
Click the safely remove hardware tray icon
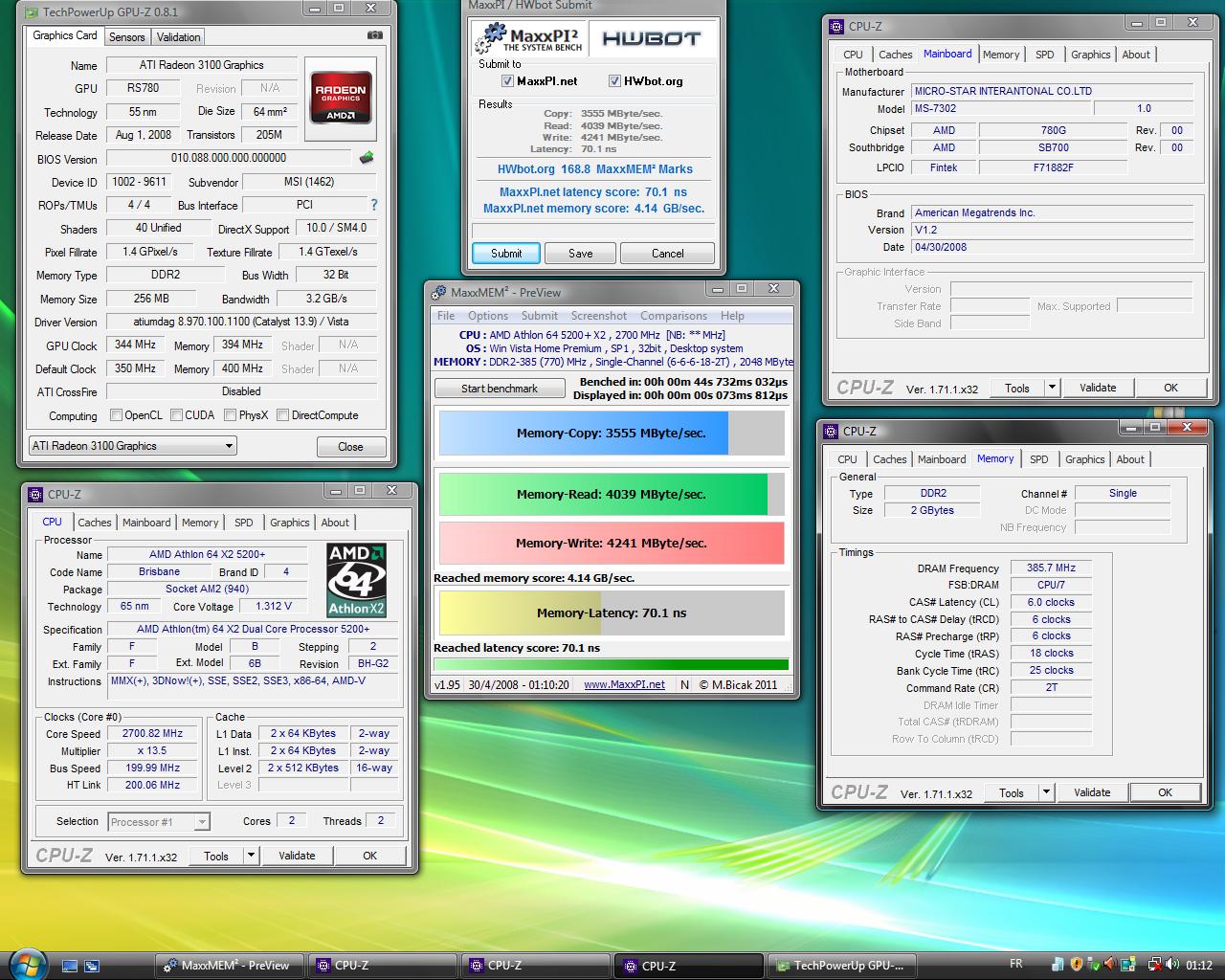coord(1094,965)
